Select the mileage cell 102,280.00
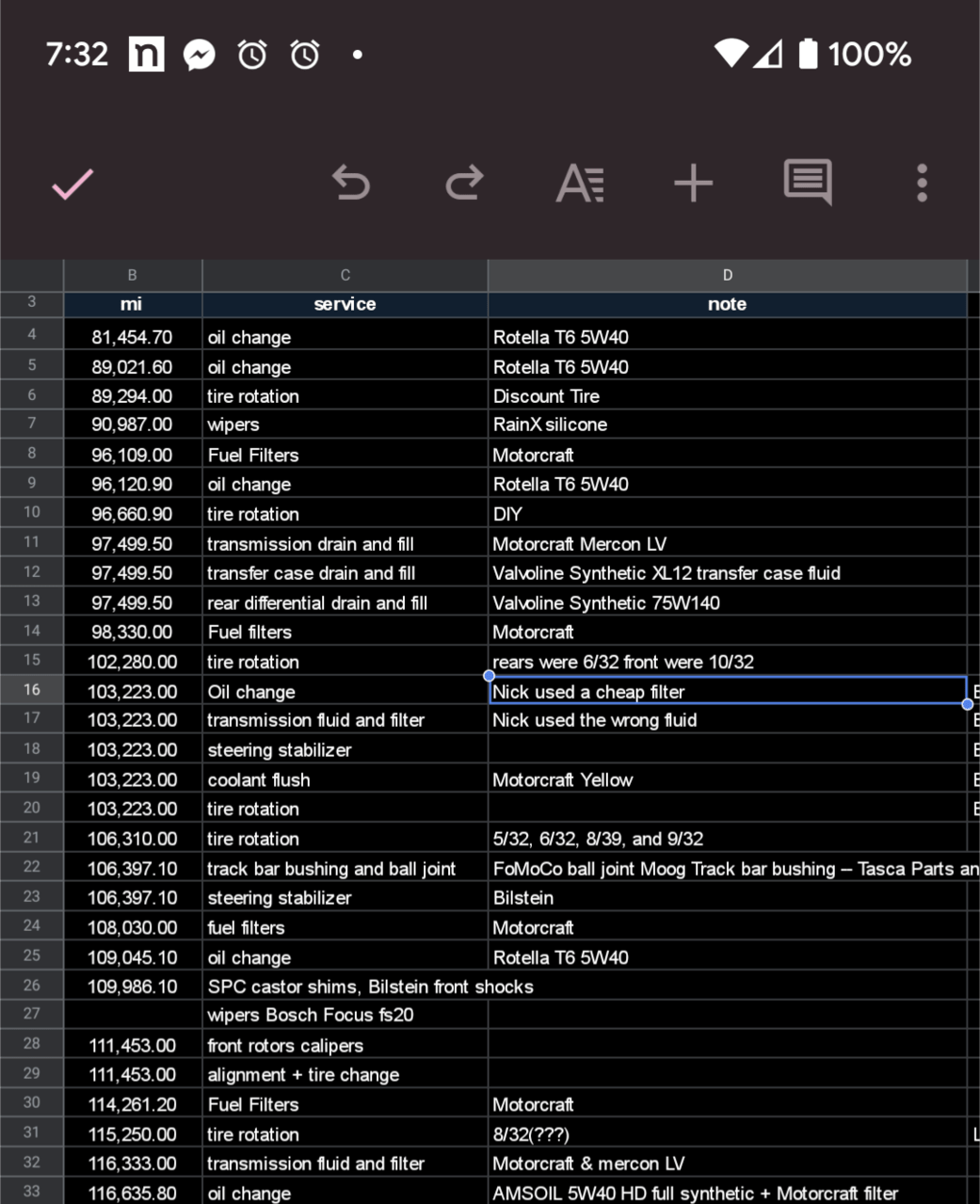Image resolution: width=980 pixels, height=1204 pixels. [133, 662]
